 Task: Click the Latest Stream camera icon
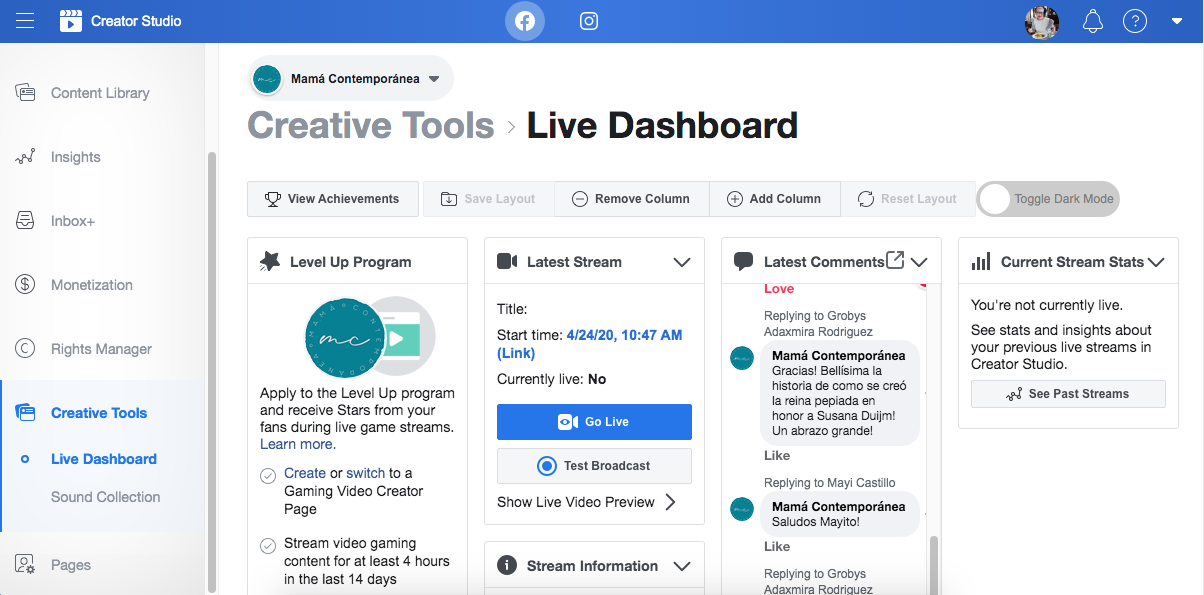pos(507,262)
